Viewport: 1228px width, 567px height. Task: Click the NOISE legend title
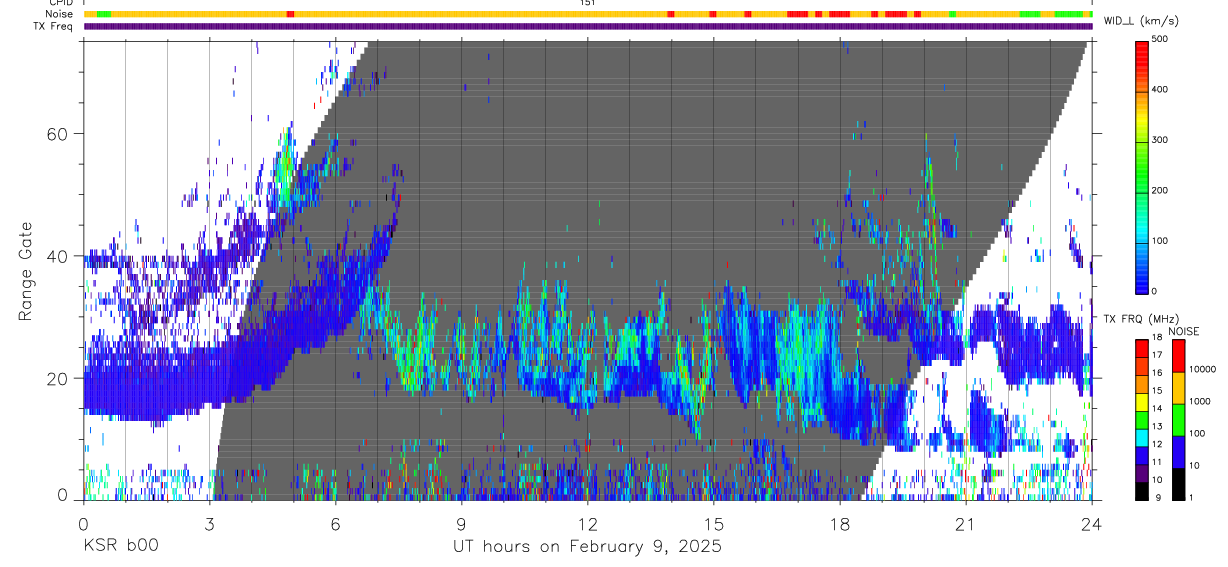pos(1182,331)
